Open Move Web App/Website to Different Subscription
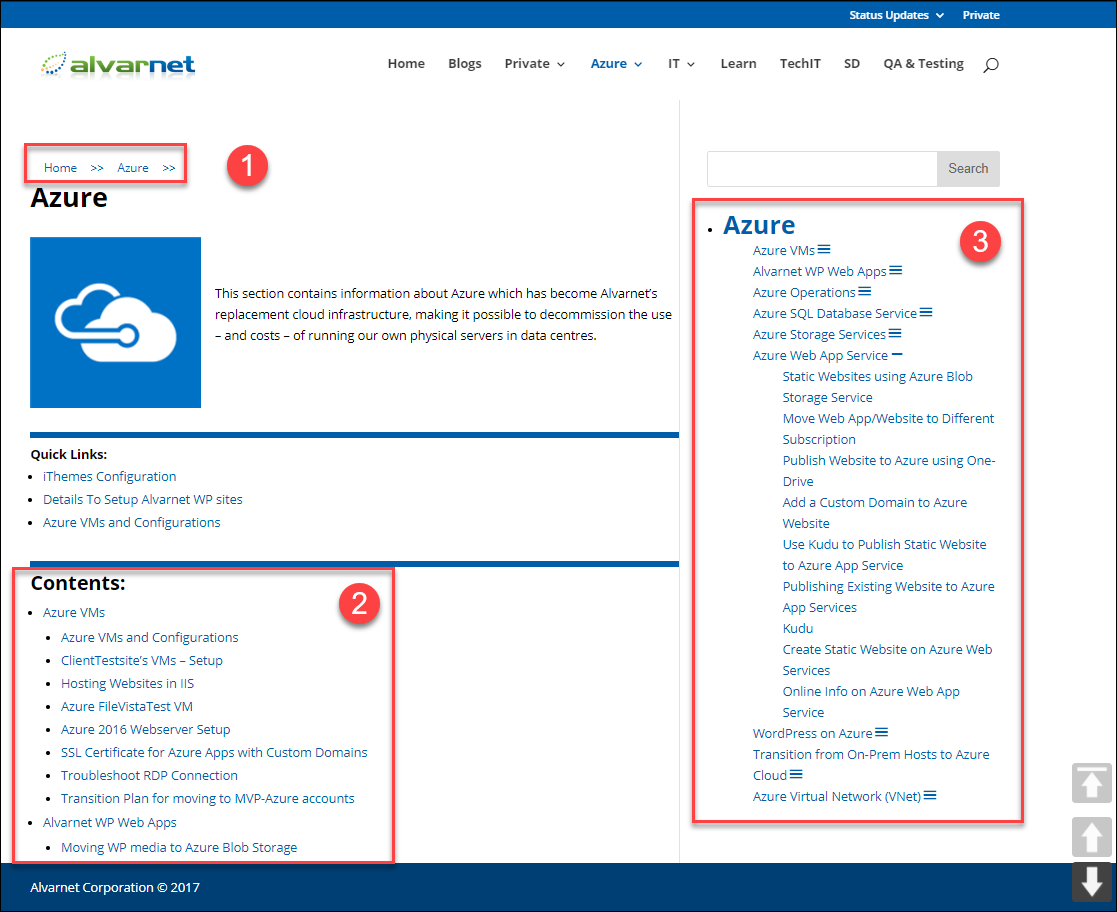 coord(888,429)
